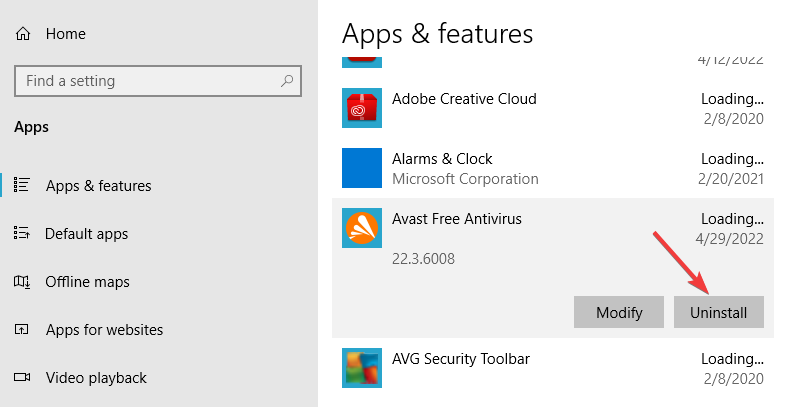
Task: Open Video playback settings
Action: [96, 378]
